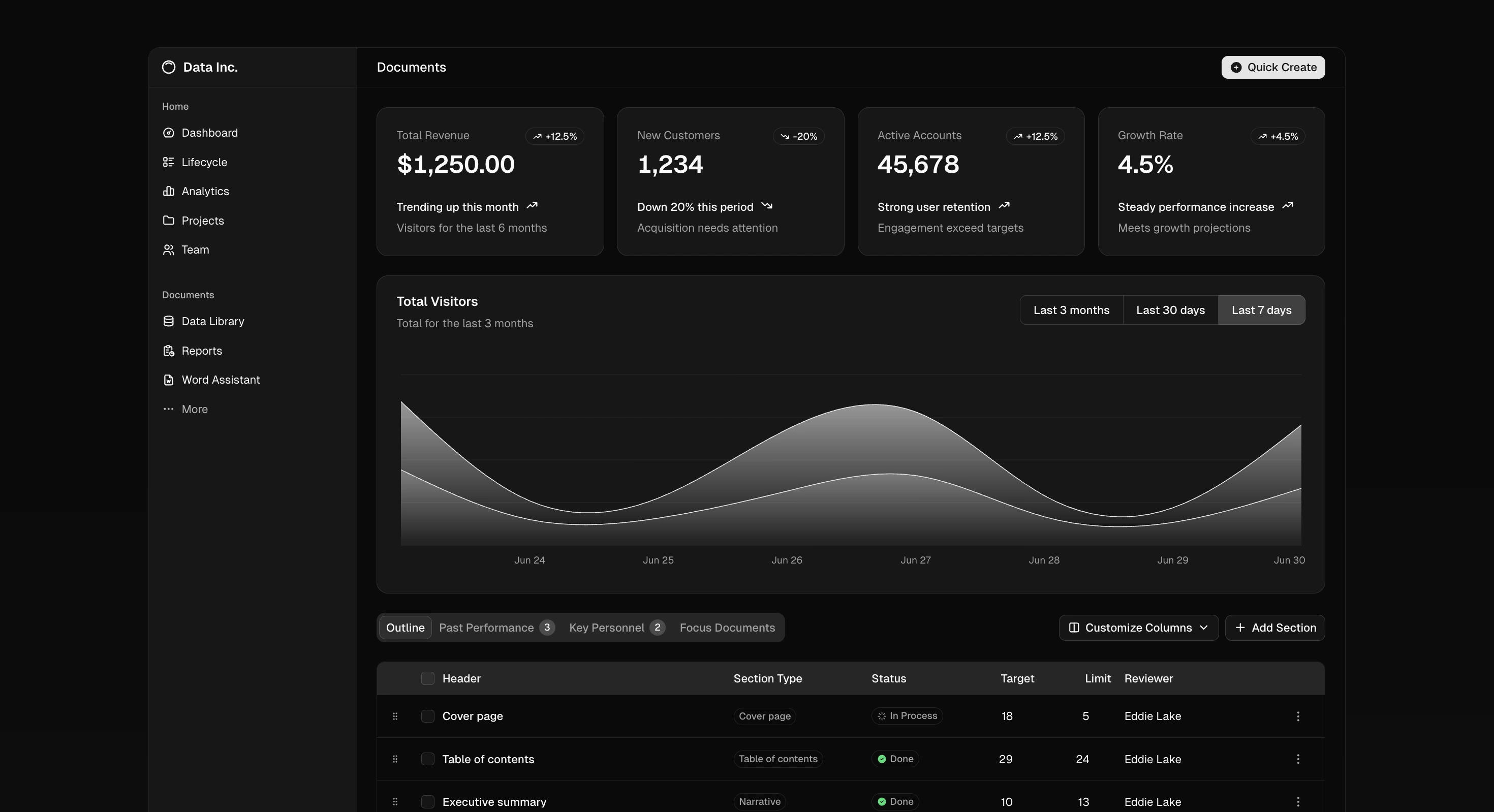The image size is (1494, 812).
Task: Click the Word Assistant file icon
Action: (168, 380)
